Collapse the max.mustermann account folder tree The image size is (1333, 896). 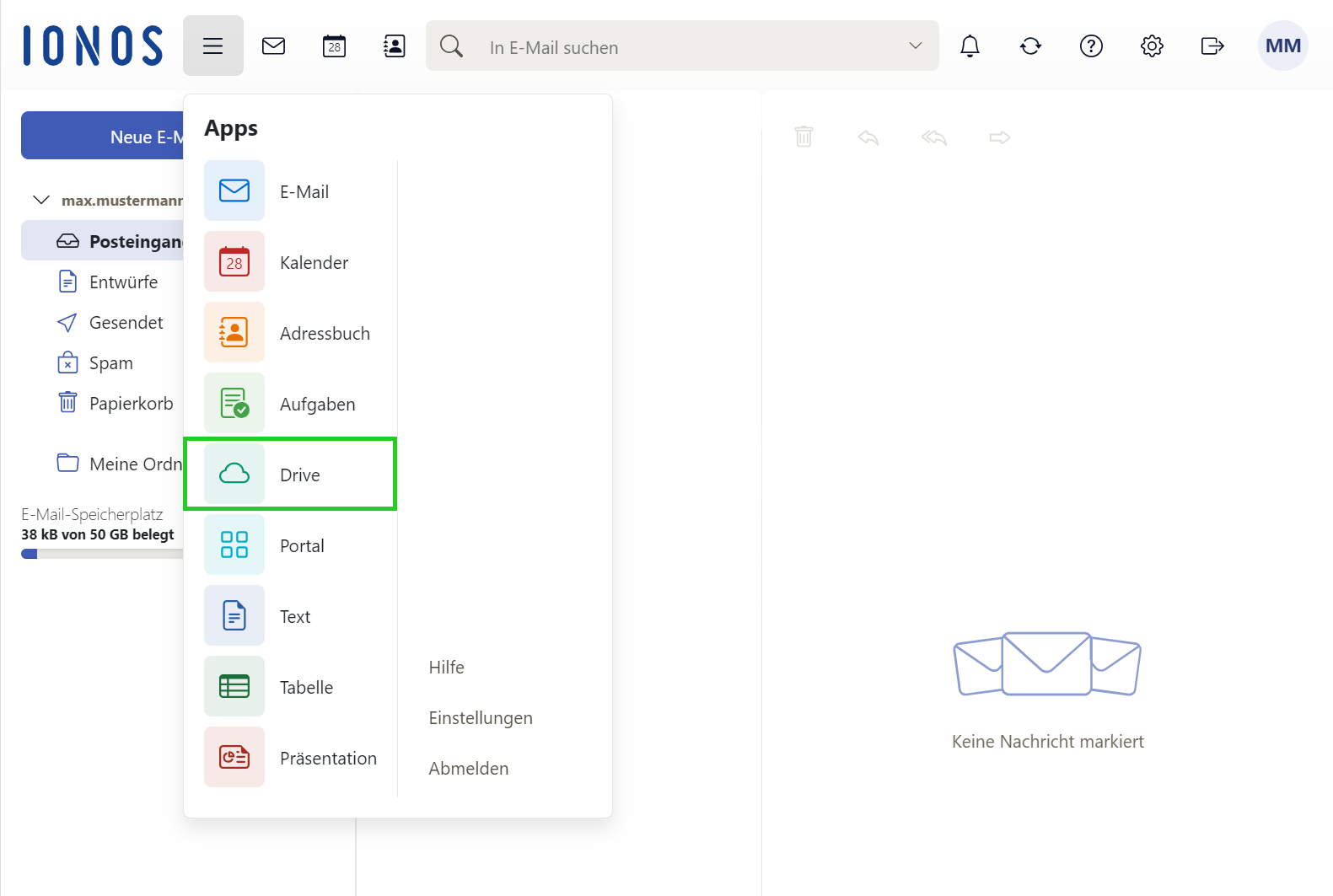[x=41, y=200]
